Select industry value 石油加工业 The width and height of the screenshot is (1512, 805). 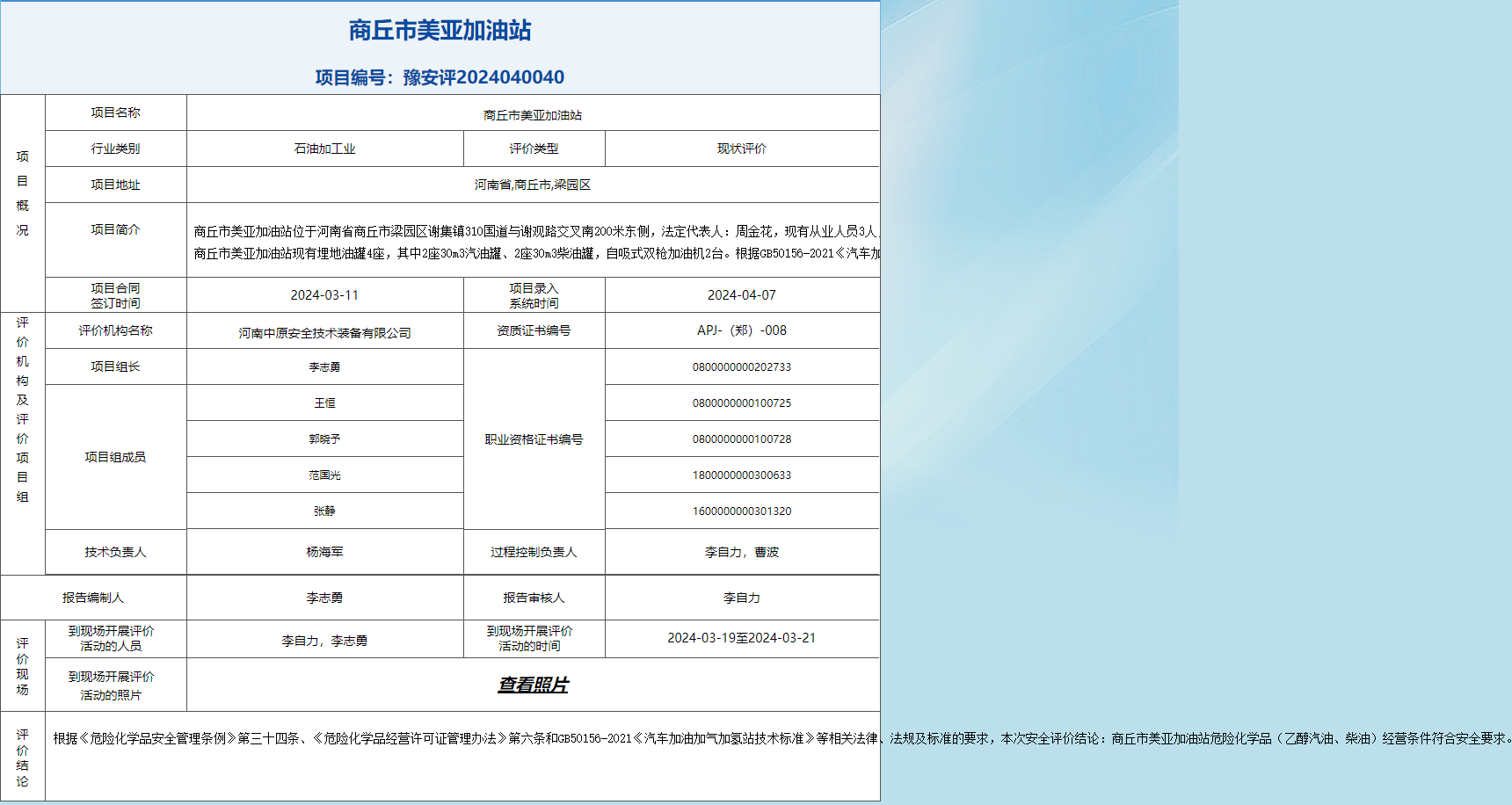tap(324, 149)
